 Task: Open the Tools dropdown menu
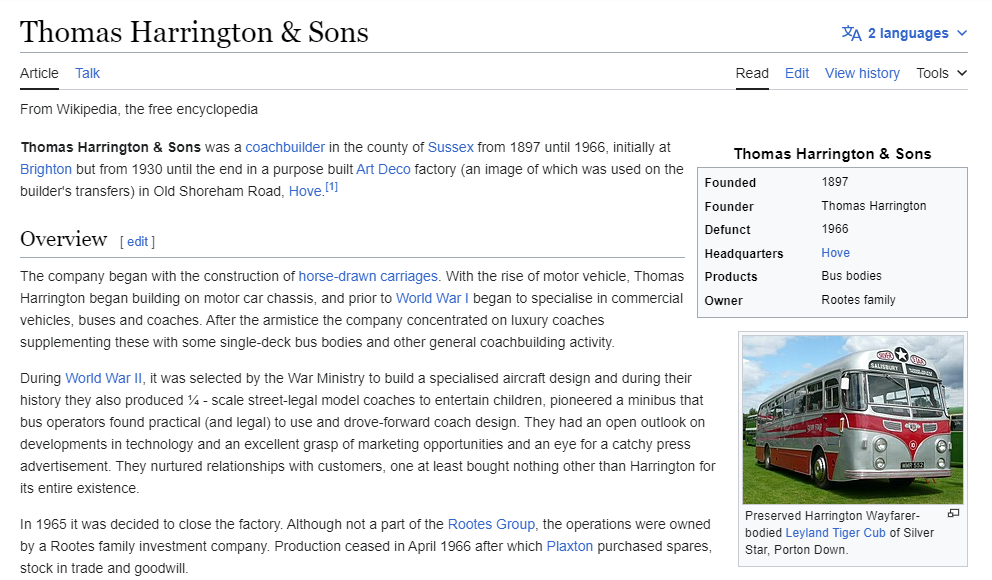(941, 73)
